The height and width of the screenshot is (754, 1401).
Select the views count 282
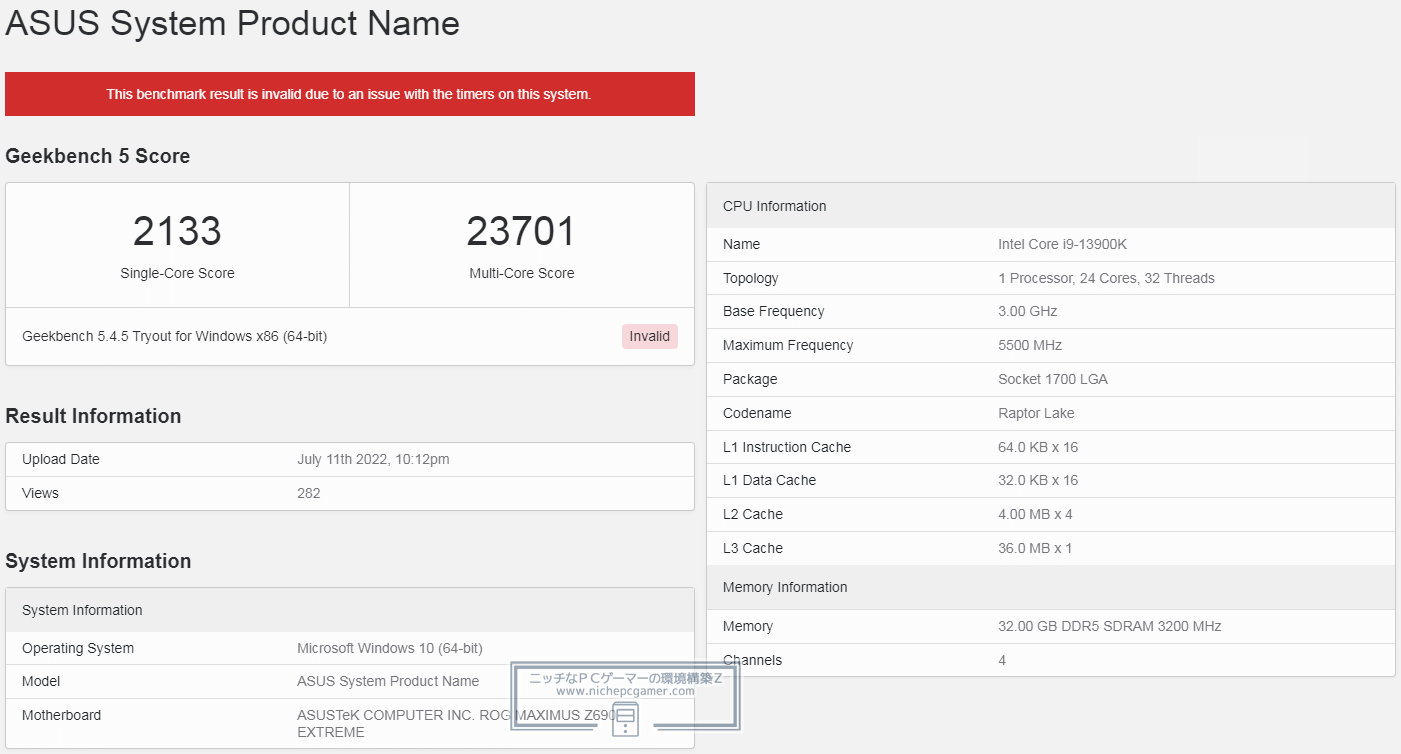309,493
